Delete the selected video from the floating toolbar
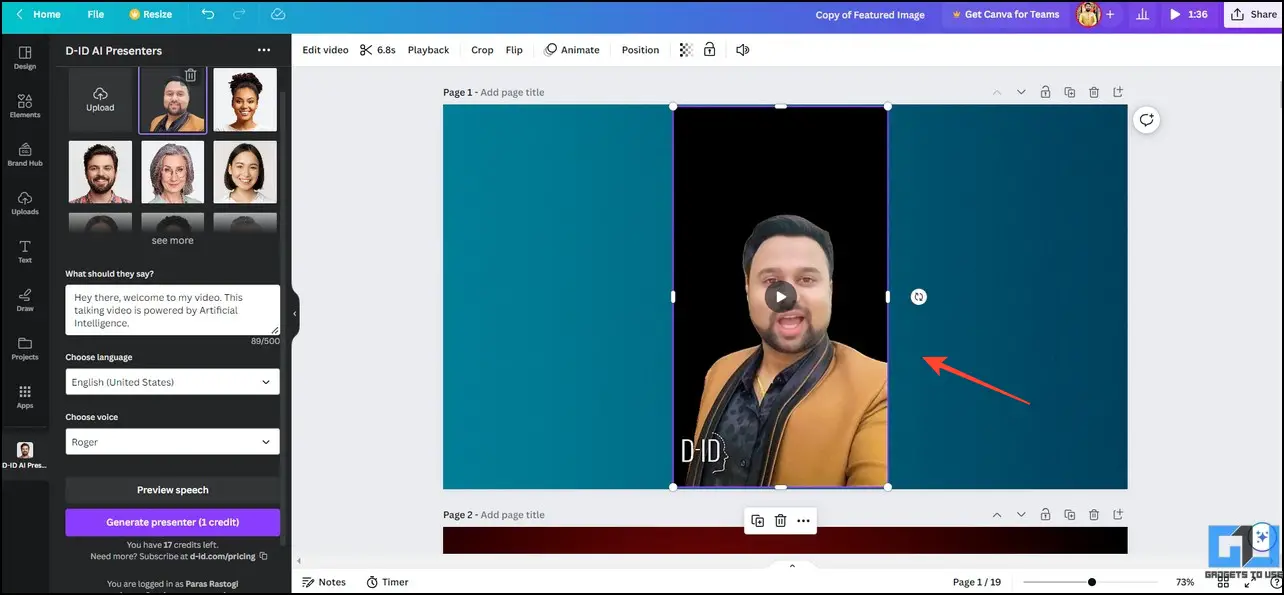Viewport: 1284px width, 595px height. 780,521
